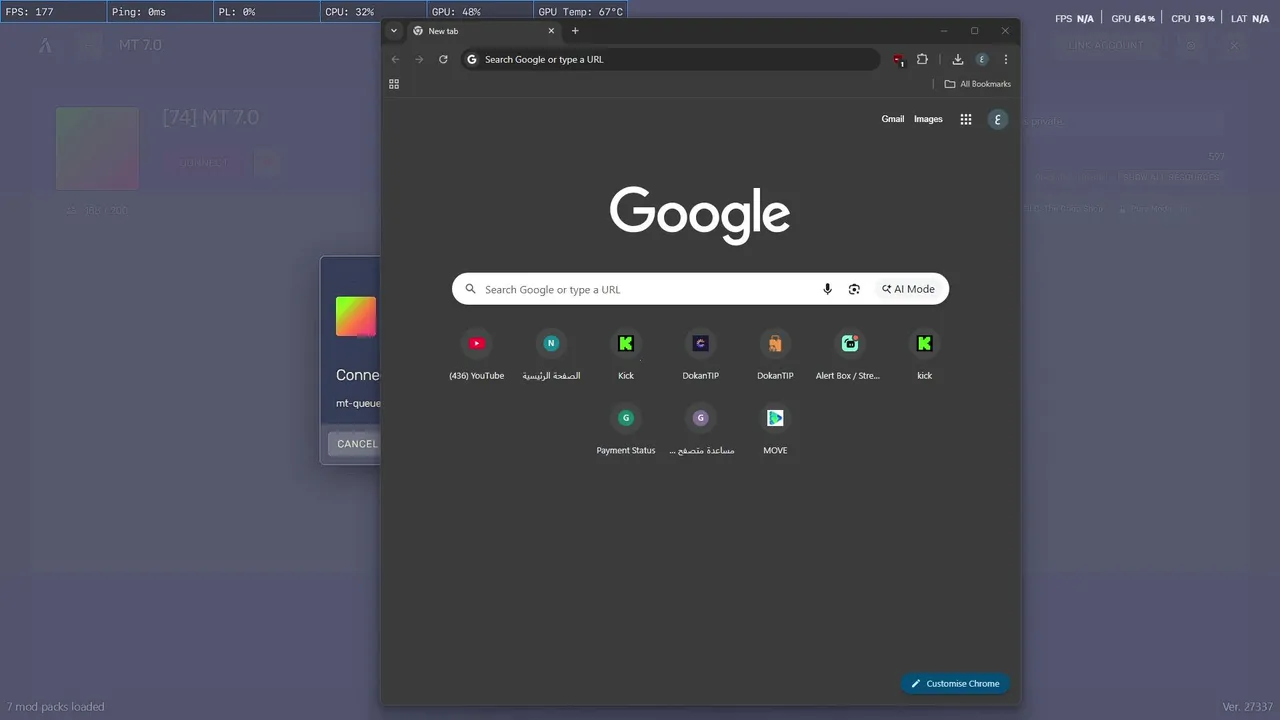Click the magnifier icon in search box
1280x720 pixels.
click(x=470, y=289)
